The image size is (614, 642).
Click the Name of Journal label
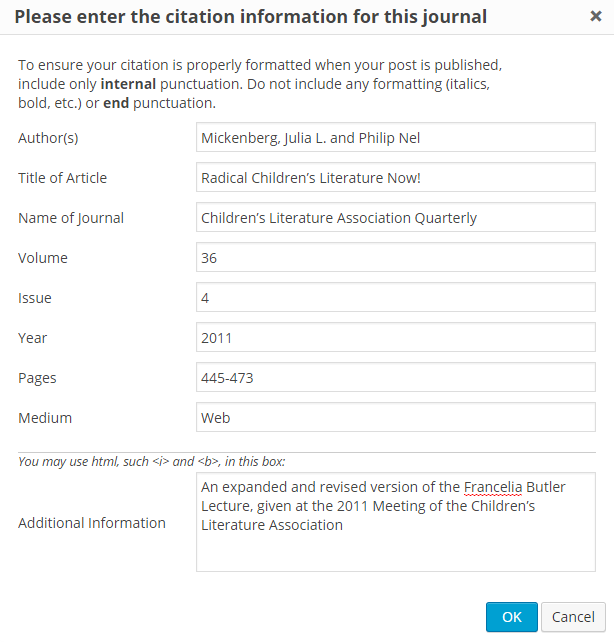tap(71, 218)
